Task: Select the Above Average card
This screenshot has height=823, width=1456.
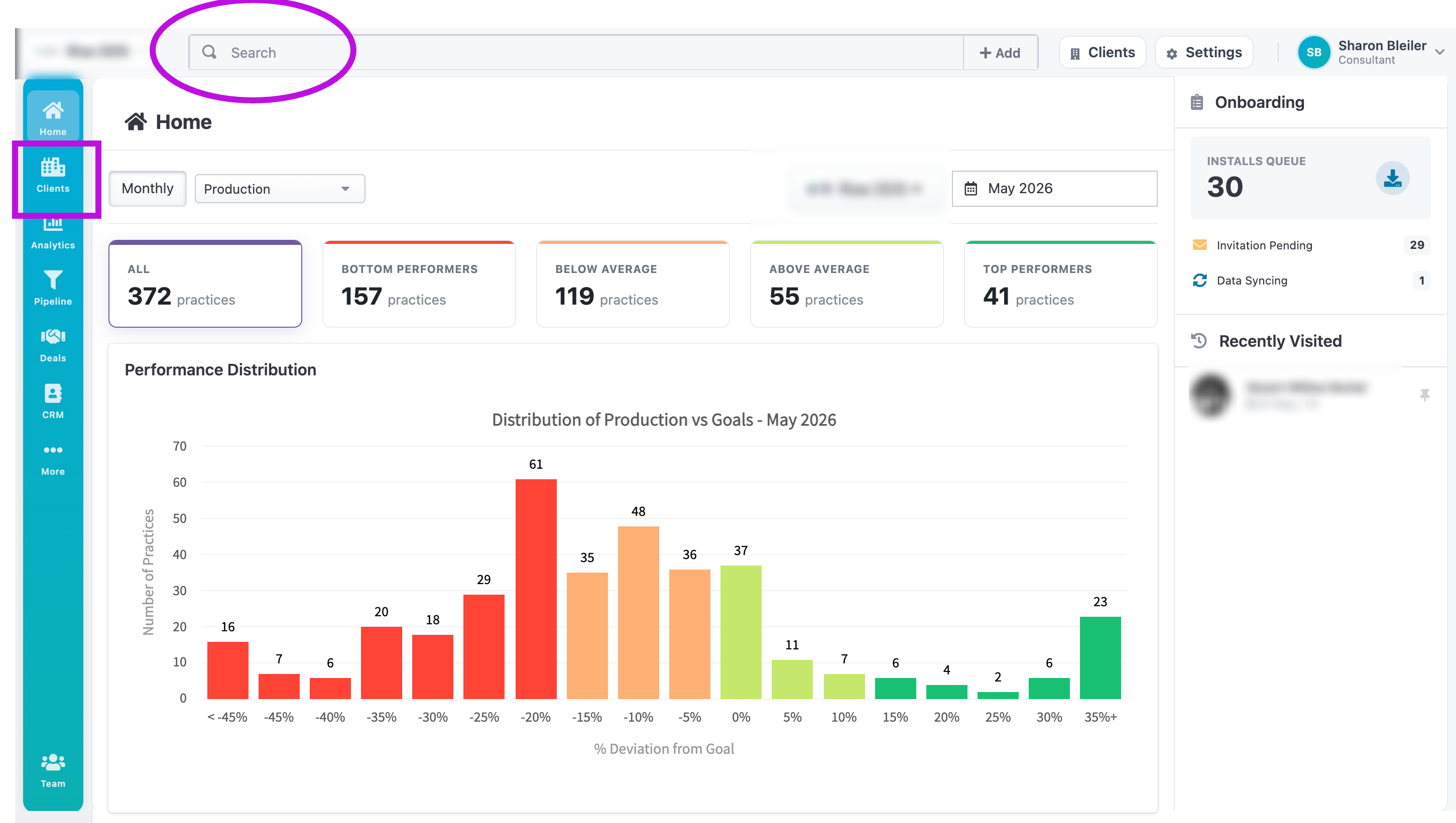Action: coord(846,284)
